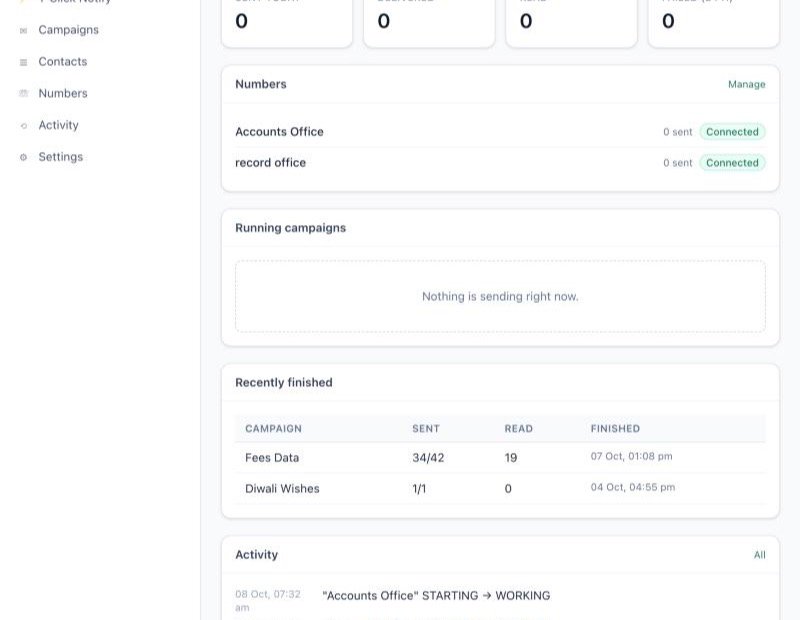Click the Activity card heading
This screenshot has height=620, width=800.
pos(257,555)
